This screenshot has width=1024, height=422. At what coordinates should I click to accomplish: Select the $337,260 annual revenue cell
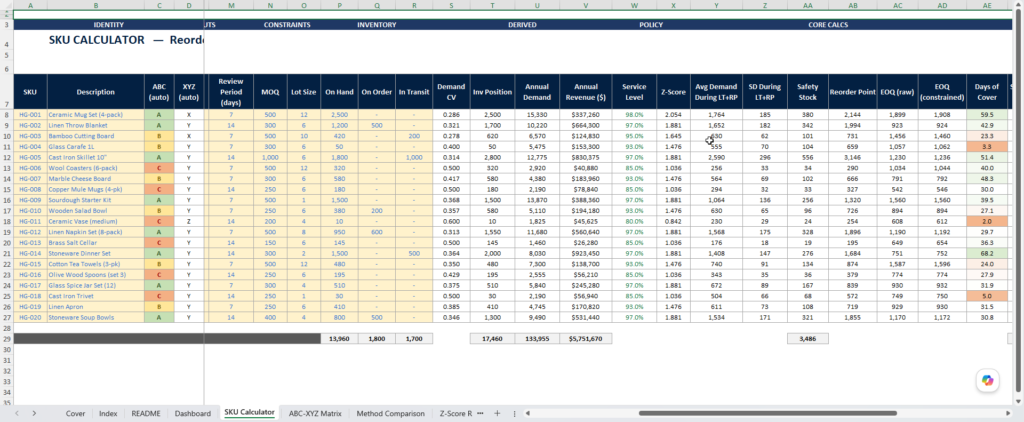[585, 114]
